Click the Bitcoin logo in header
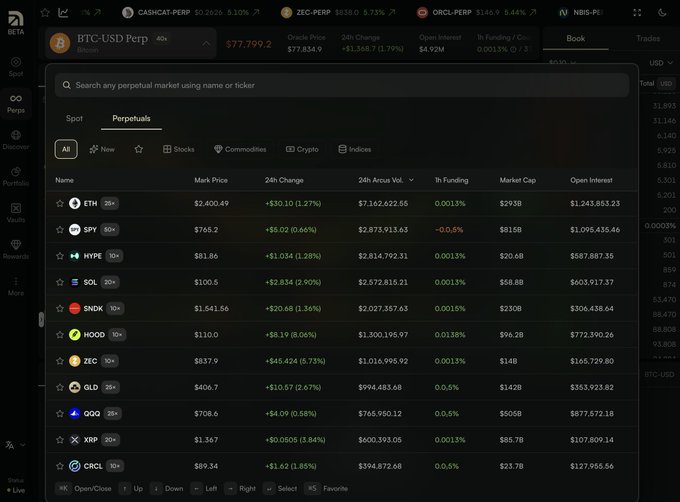The width and height of the screenshot is (680, 502). click(60, 43)
